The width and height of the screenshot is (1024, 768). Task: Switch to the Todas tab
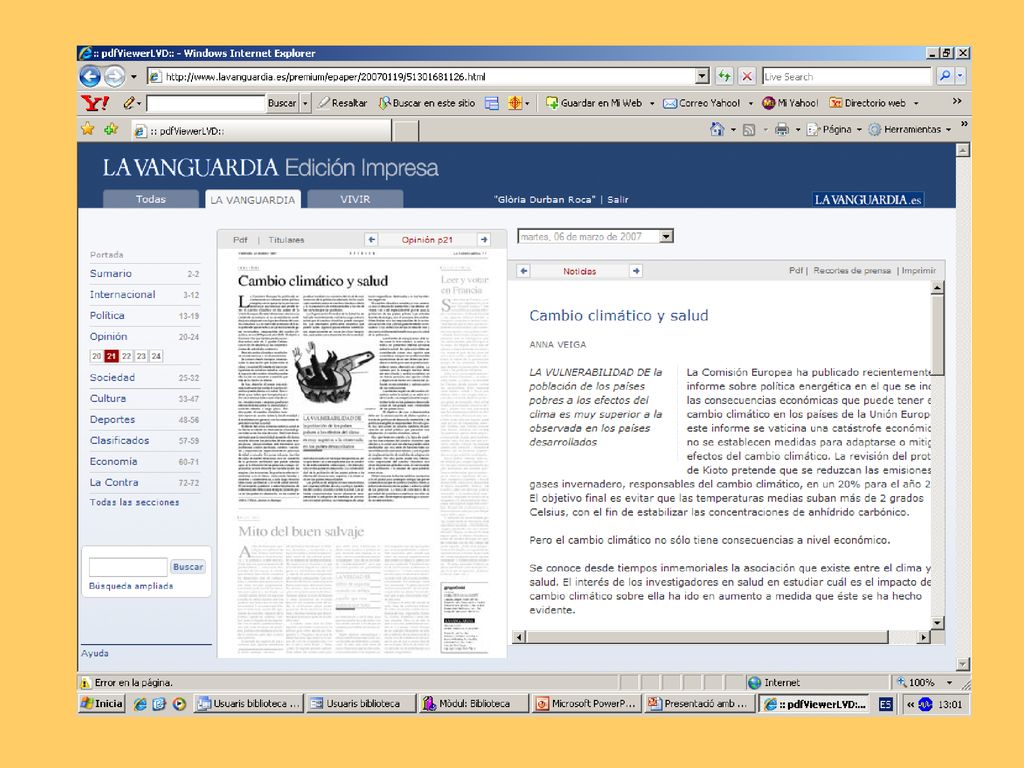[x=150, y=199]
